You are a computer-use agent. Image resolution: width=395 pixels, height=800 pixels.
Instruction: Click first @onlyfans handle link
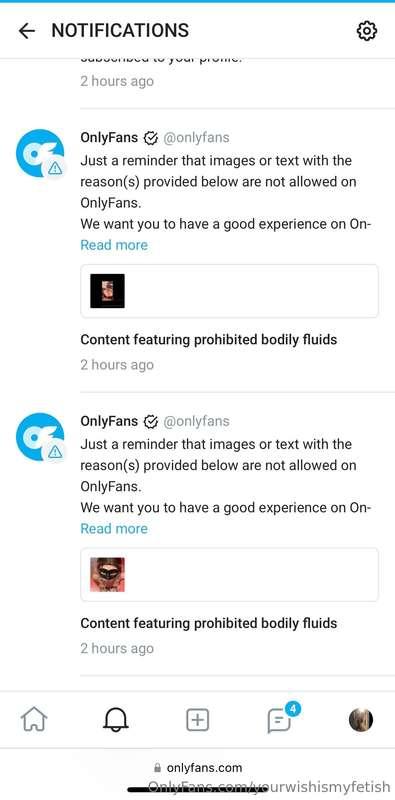point(196,138)
